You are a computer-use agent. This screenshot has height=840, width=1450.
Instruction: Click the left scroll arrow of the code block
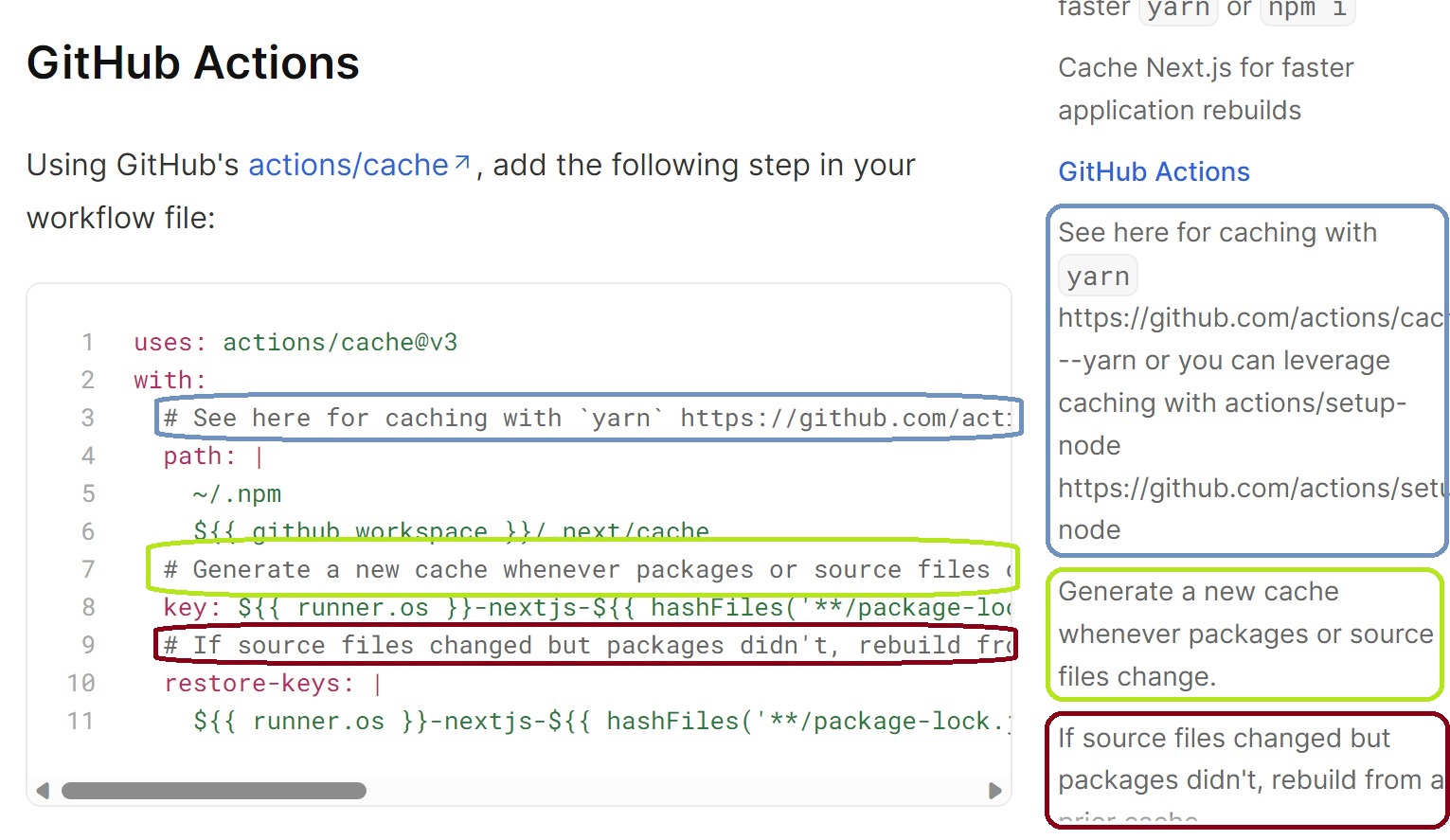(42, 789)
